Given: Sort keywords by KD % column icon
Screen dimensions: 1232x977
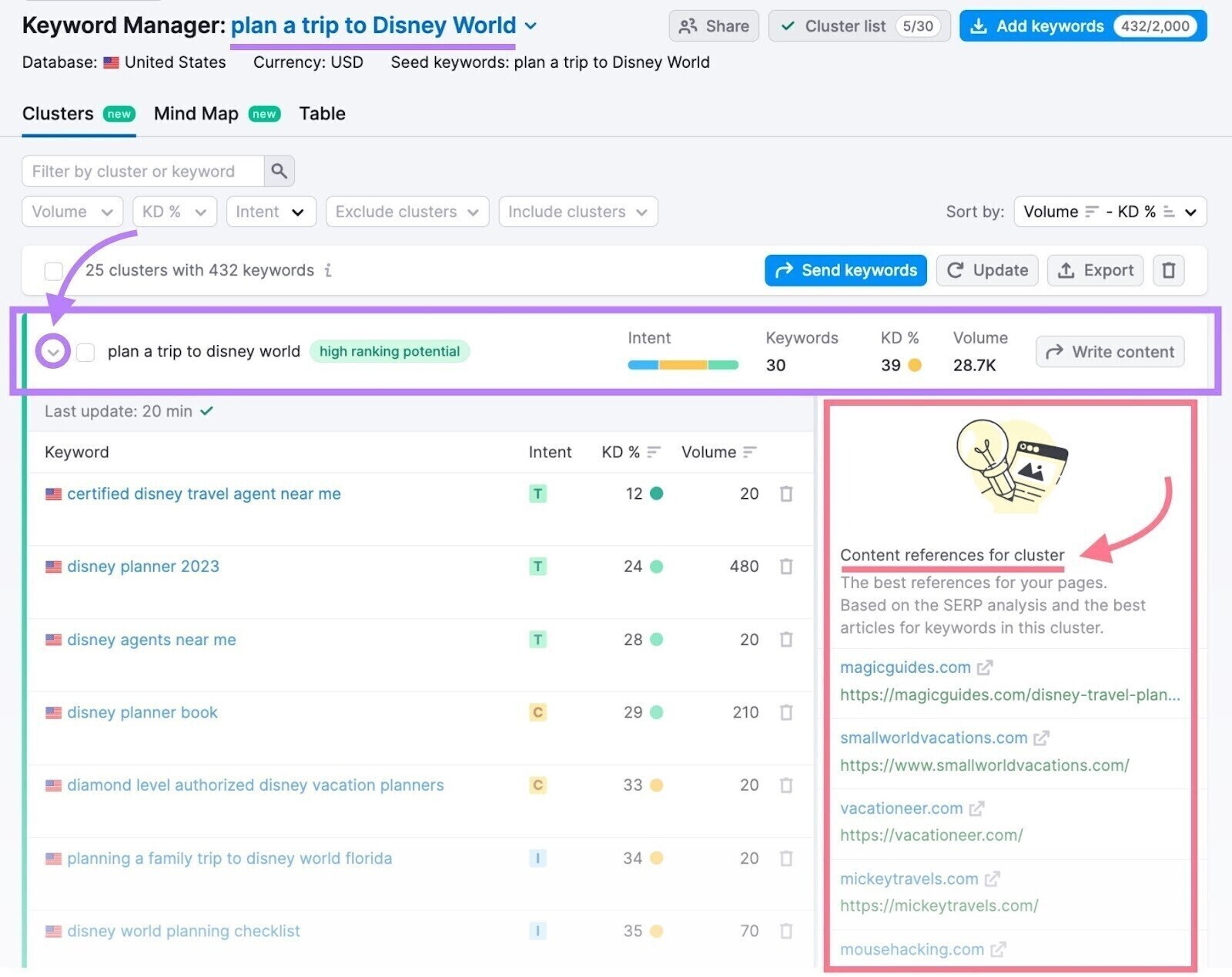Looking at the screenshot, I should pos(654,452).
